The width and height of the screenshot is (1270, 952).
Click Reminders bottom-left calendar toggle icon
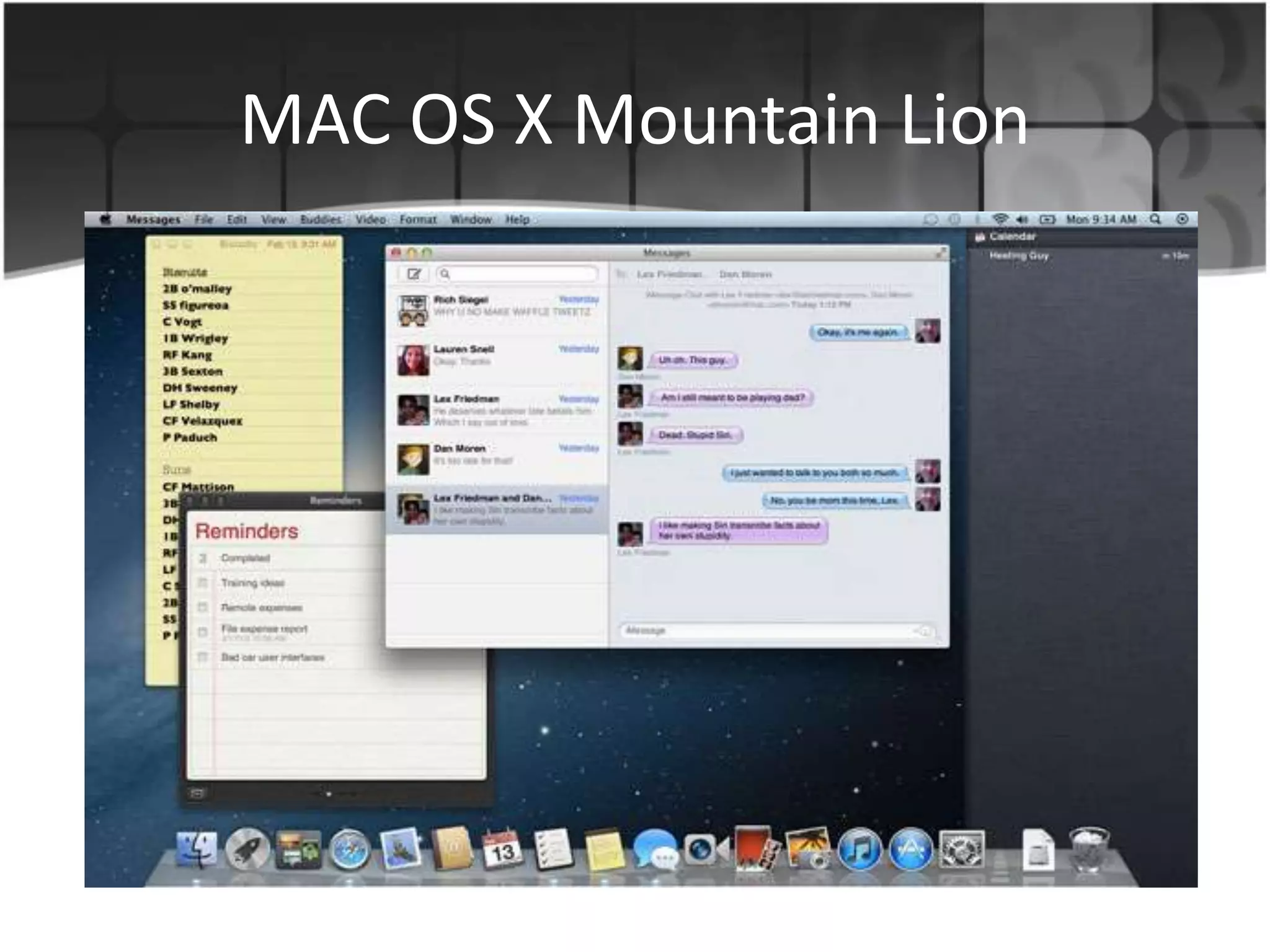pyautogui.click(x=197, y=793)
